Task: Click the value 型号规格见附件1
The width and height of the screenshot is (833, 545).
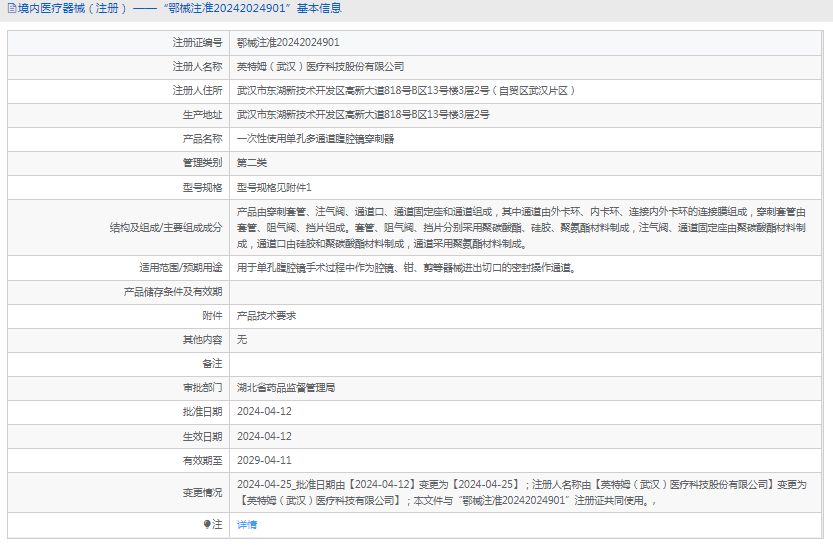Action: (274, 188)
